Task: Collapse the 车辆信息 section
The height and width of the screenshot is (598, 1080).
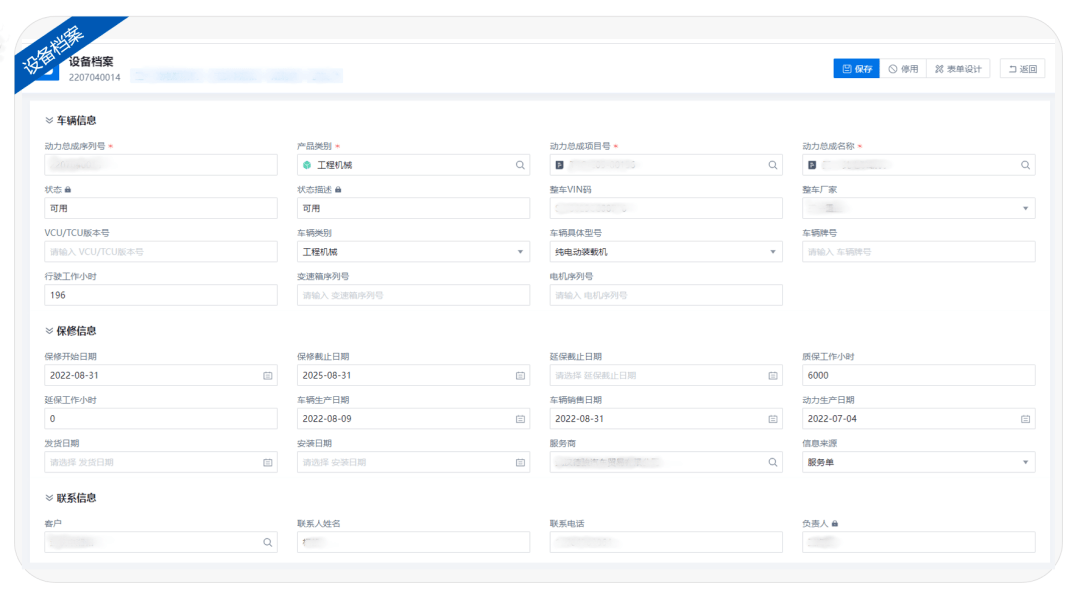Action: pos(49,121)
